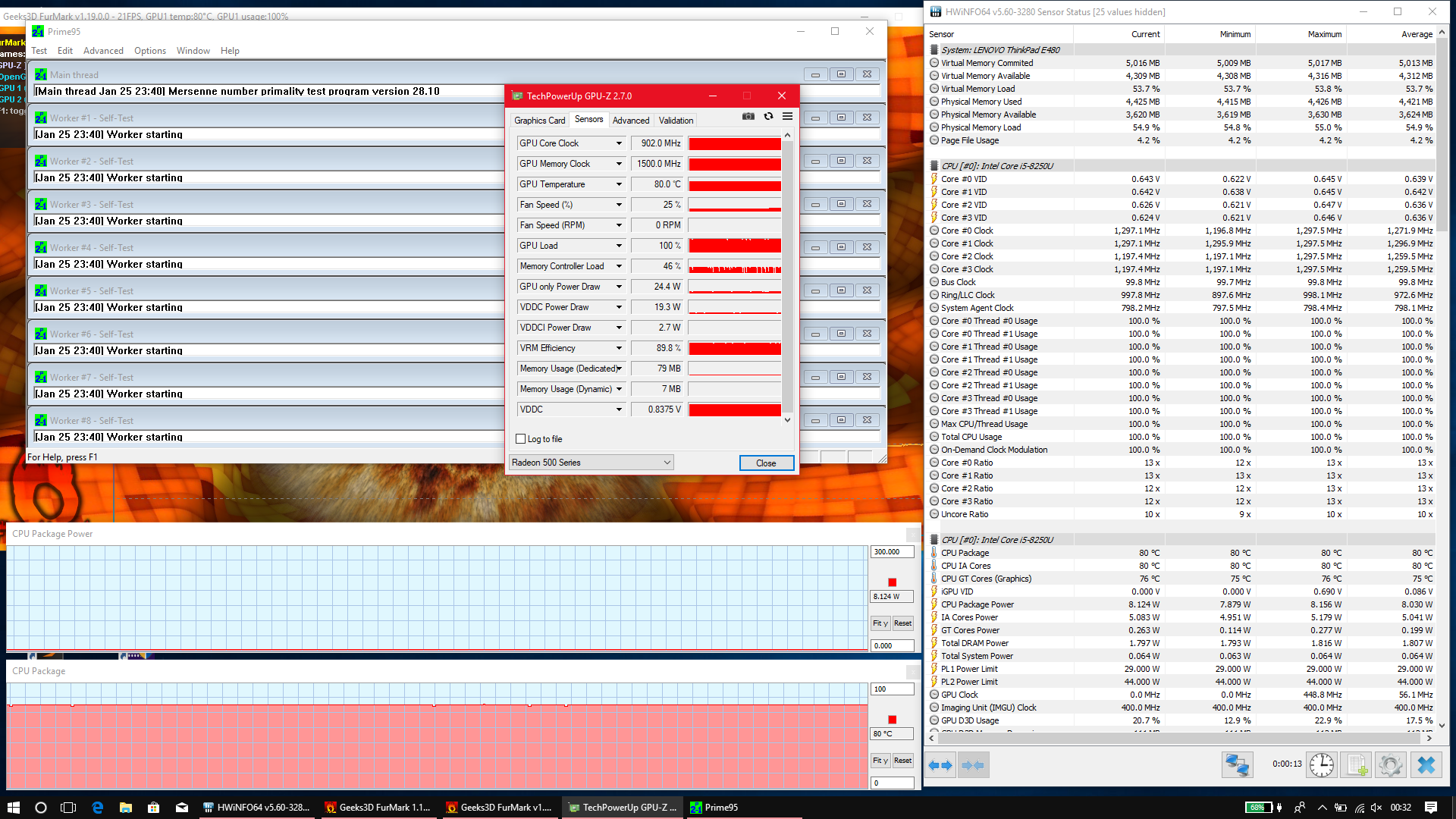Click GPU-Z sensors scrollbar down arrow
The image size is (1456, 819).
[788, 420]
